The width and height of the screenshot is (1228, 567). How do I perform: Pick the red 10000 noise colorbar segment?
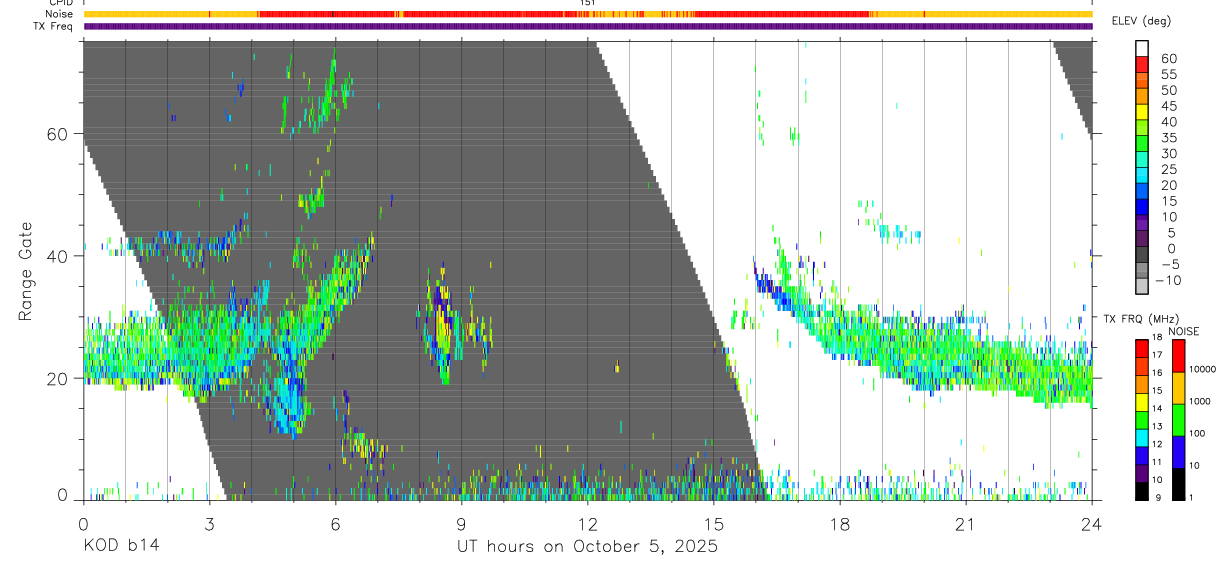(x=1177, y=355)
